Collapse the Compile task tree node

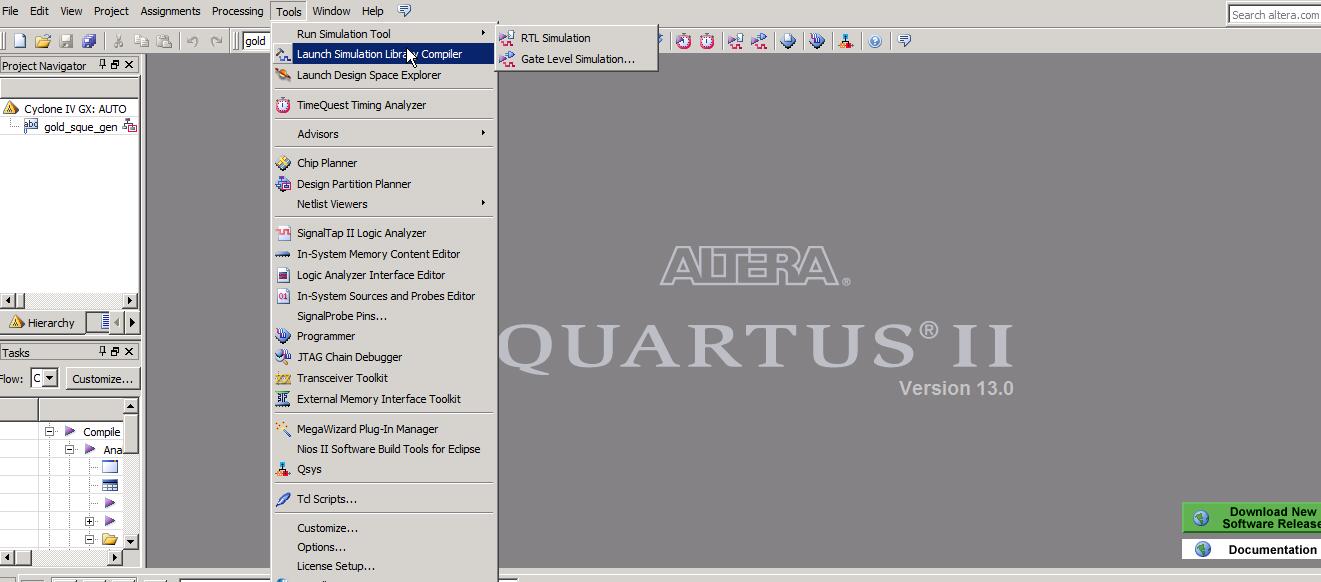(x=49, y=431)
